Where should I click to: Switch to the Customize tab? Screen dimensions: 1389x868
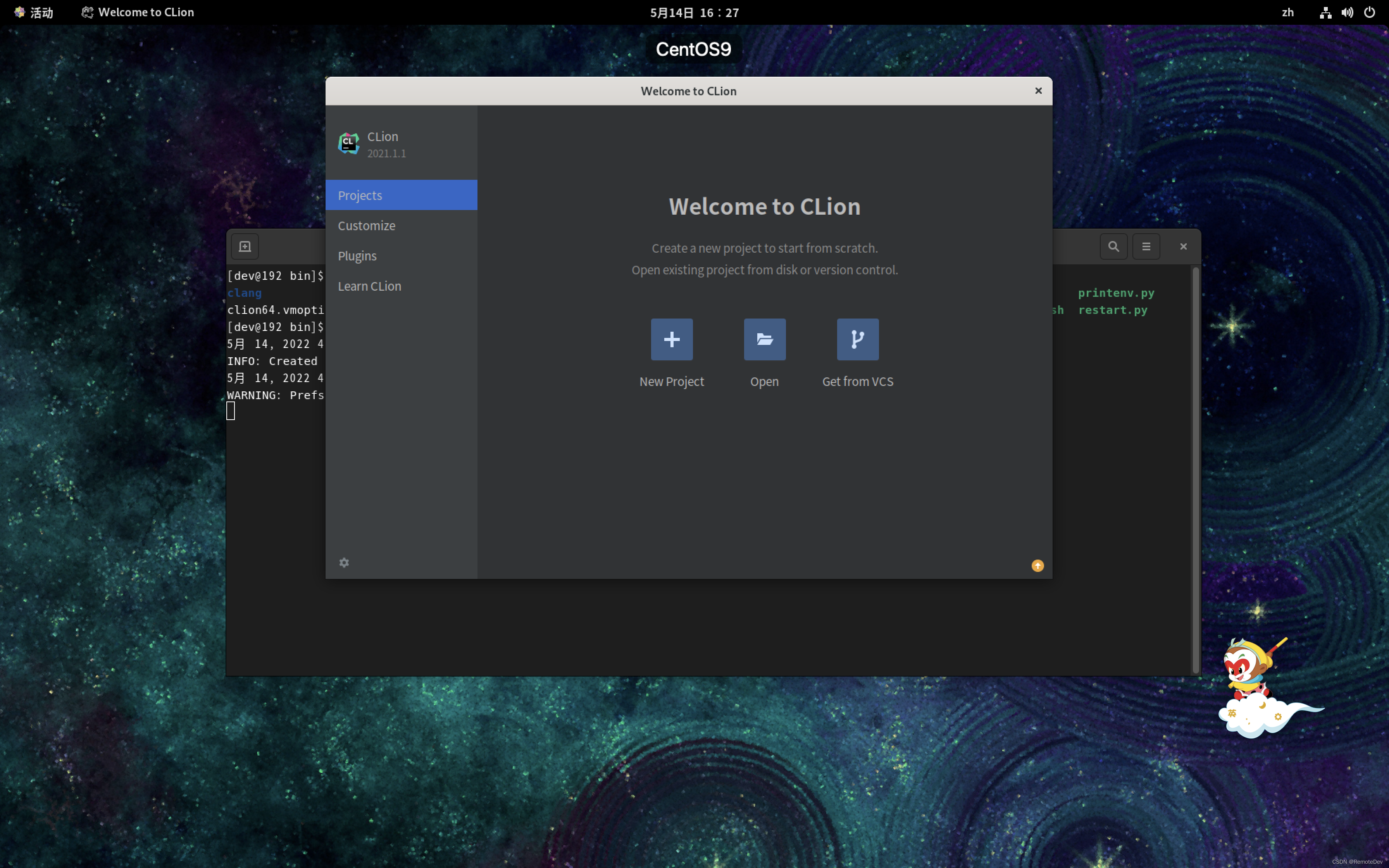click(401, 226)
